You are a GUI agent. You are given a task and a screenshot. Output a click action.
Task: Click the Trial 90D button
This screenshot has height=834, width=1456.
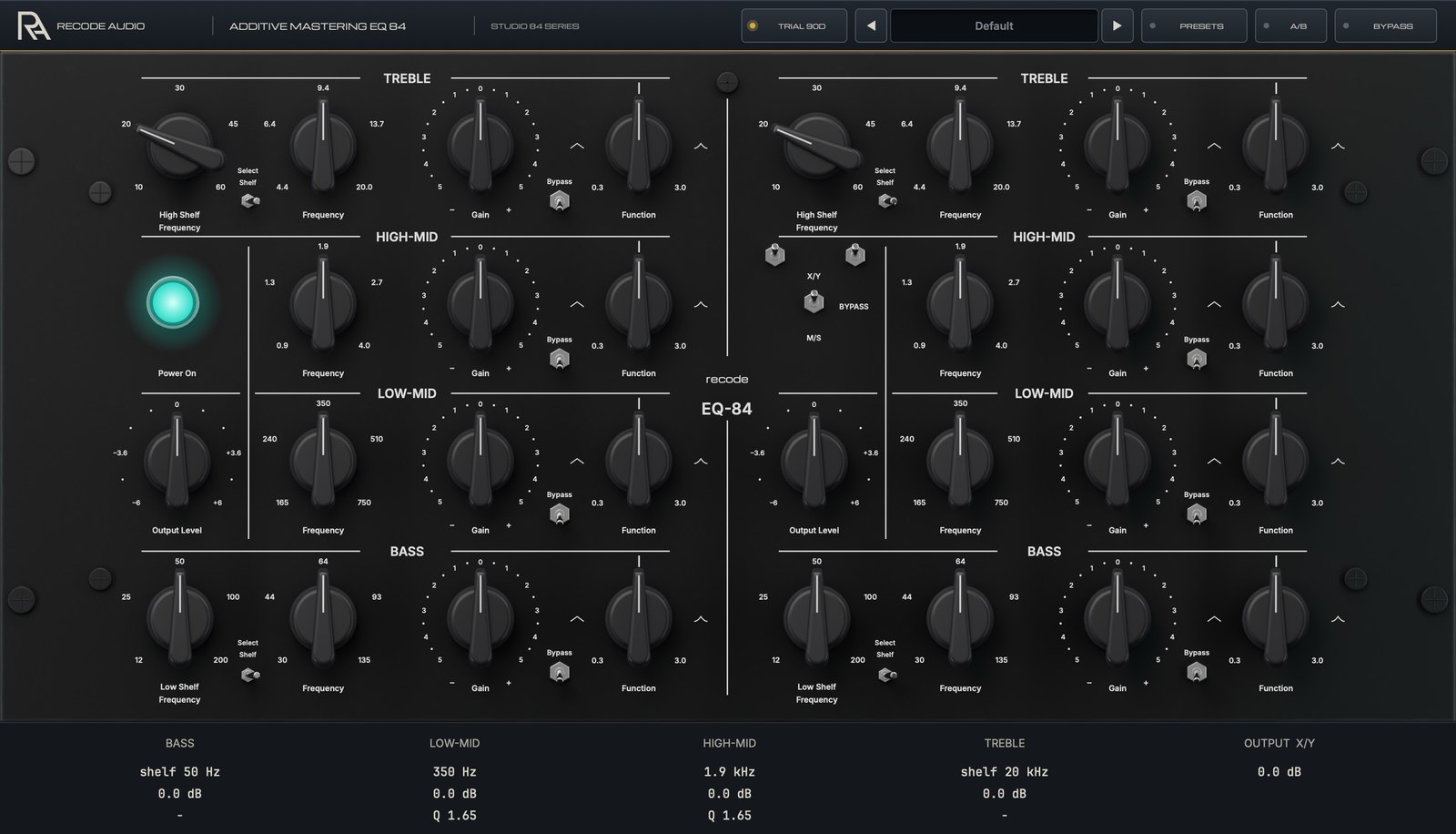click(794, 25)
